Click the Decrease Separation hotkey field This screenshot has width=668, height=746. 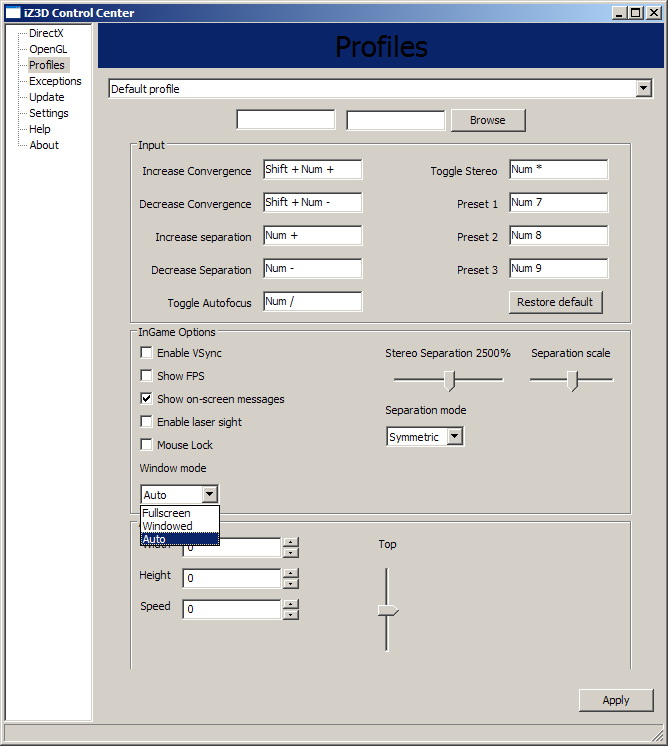pyautogui.click(x=313, y=268)
